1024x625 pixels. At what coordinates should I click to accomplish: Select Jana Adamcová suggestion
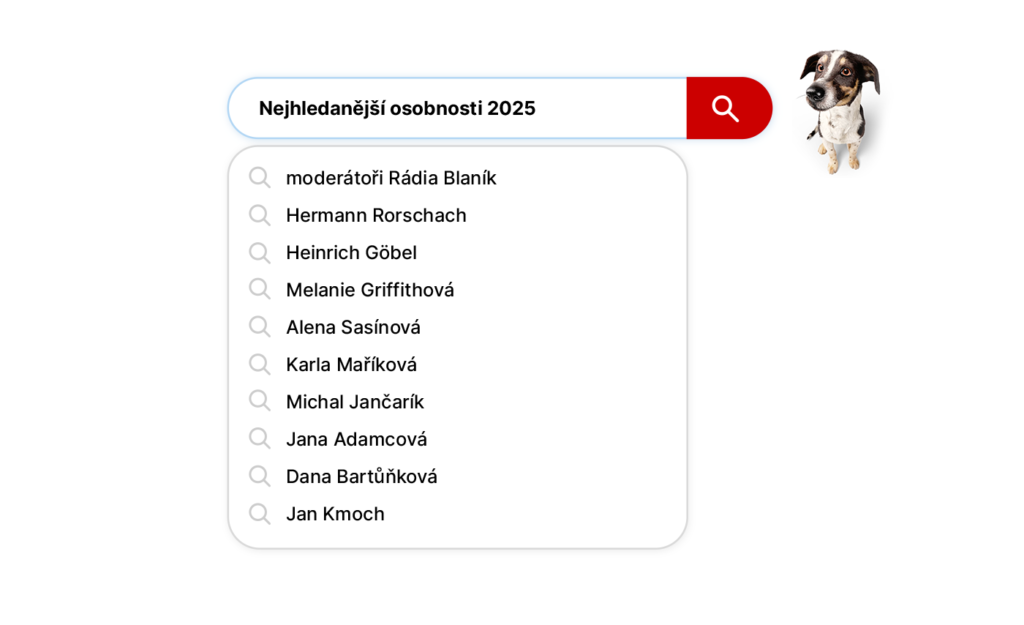(356, 439)
